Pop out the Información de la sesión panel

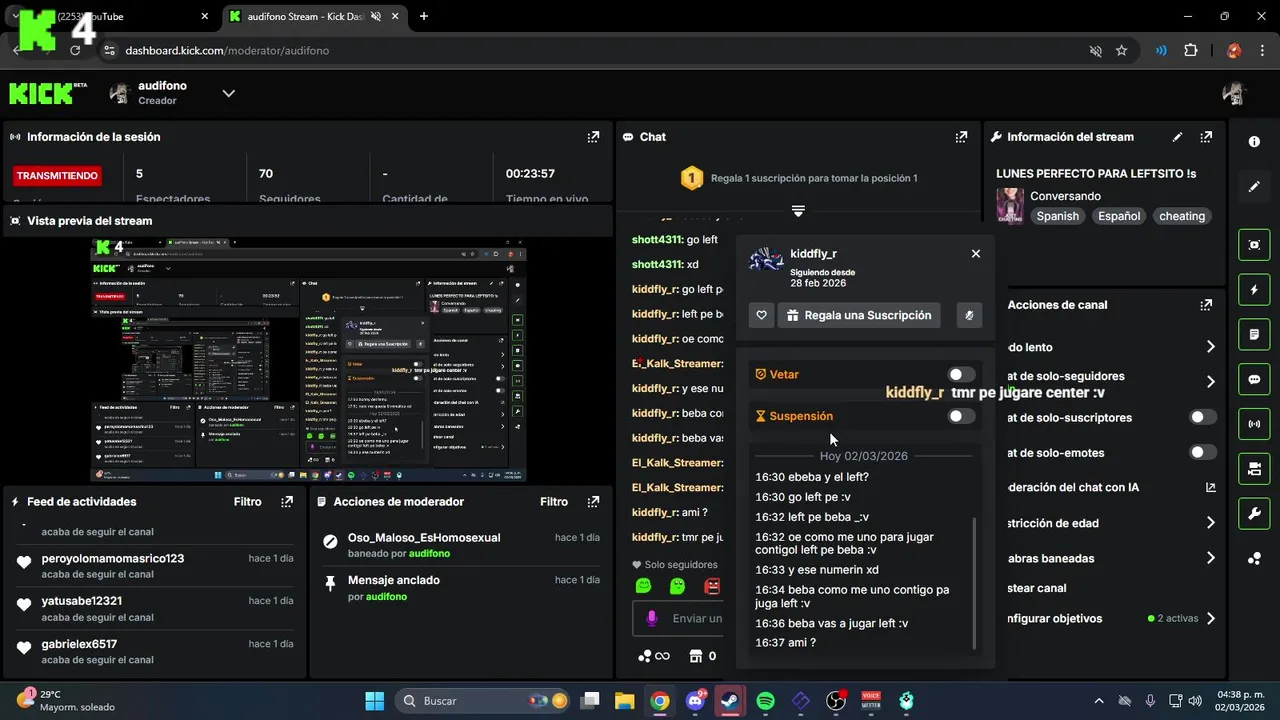(x=593, y=137)
